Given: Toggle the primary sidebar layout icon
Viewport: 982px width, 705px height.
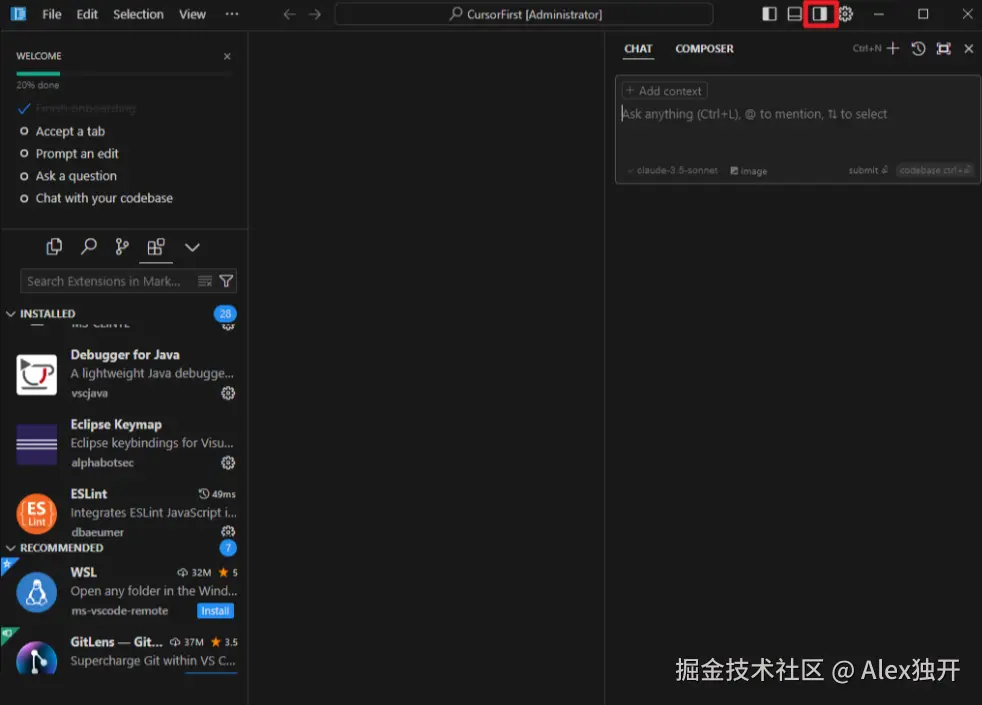Looking at the screenshot, I should click(x=769, y=14).
